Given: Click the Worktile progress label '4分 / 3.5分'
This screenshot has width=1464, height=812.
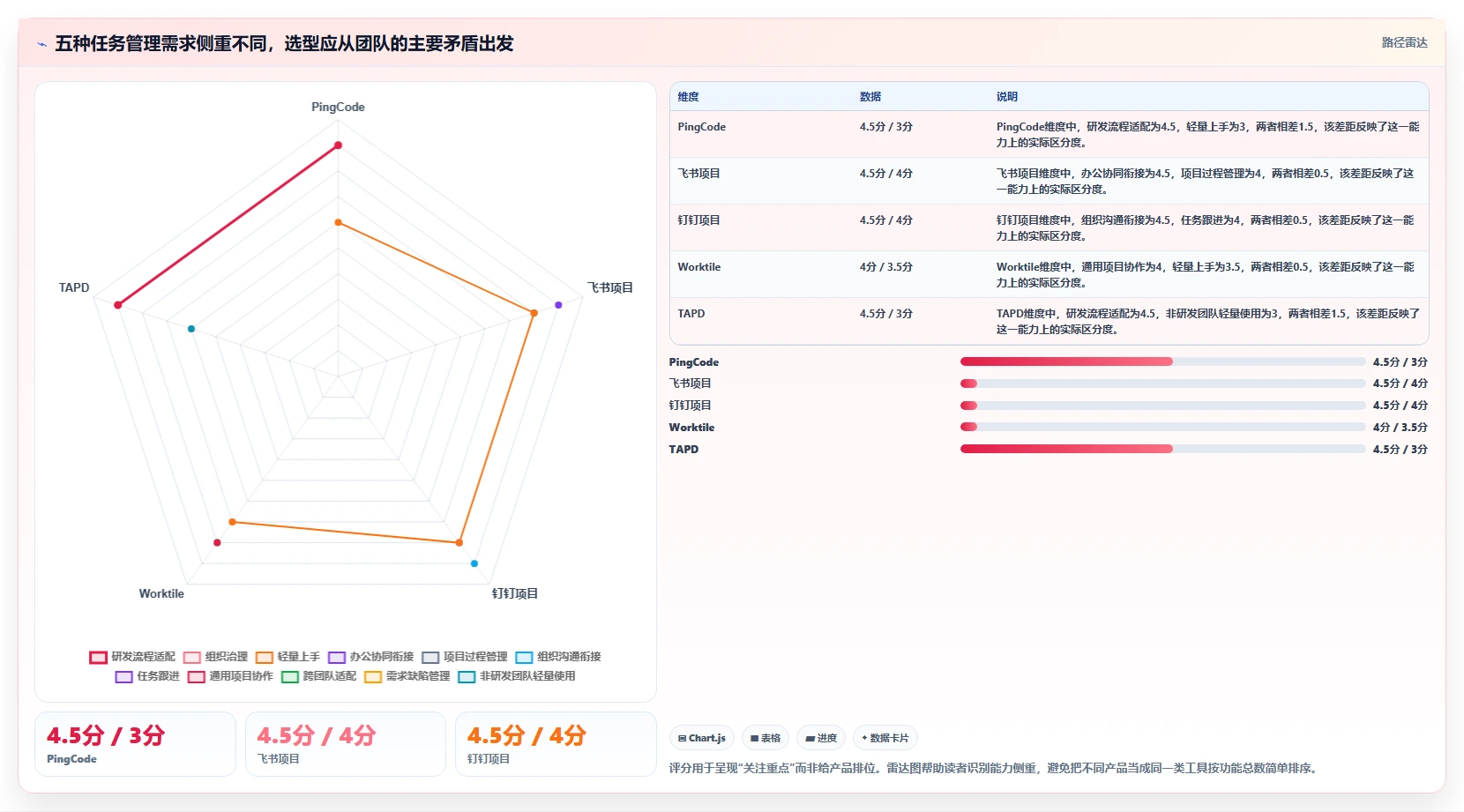Looking at the screenshot, I should click(x=1400, y=428).
